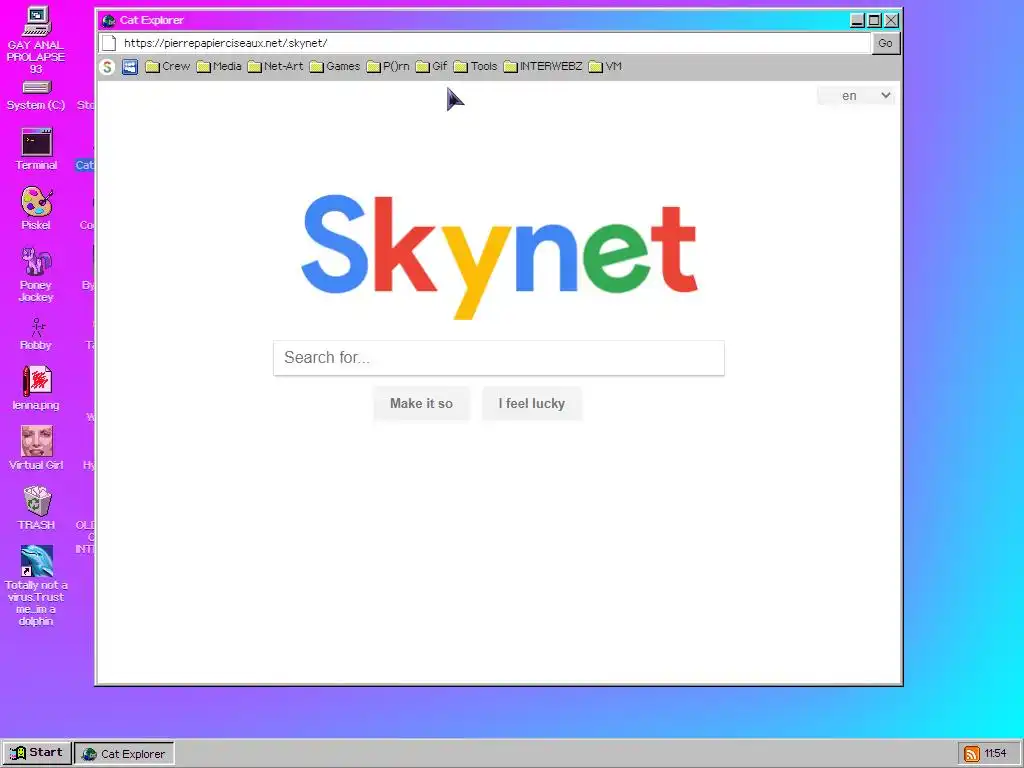Open the Media bookmarks folder
Screen dimensions: 1024x768
click(219, 67)
